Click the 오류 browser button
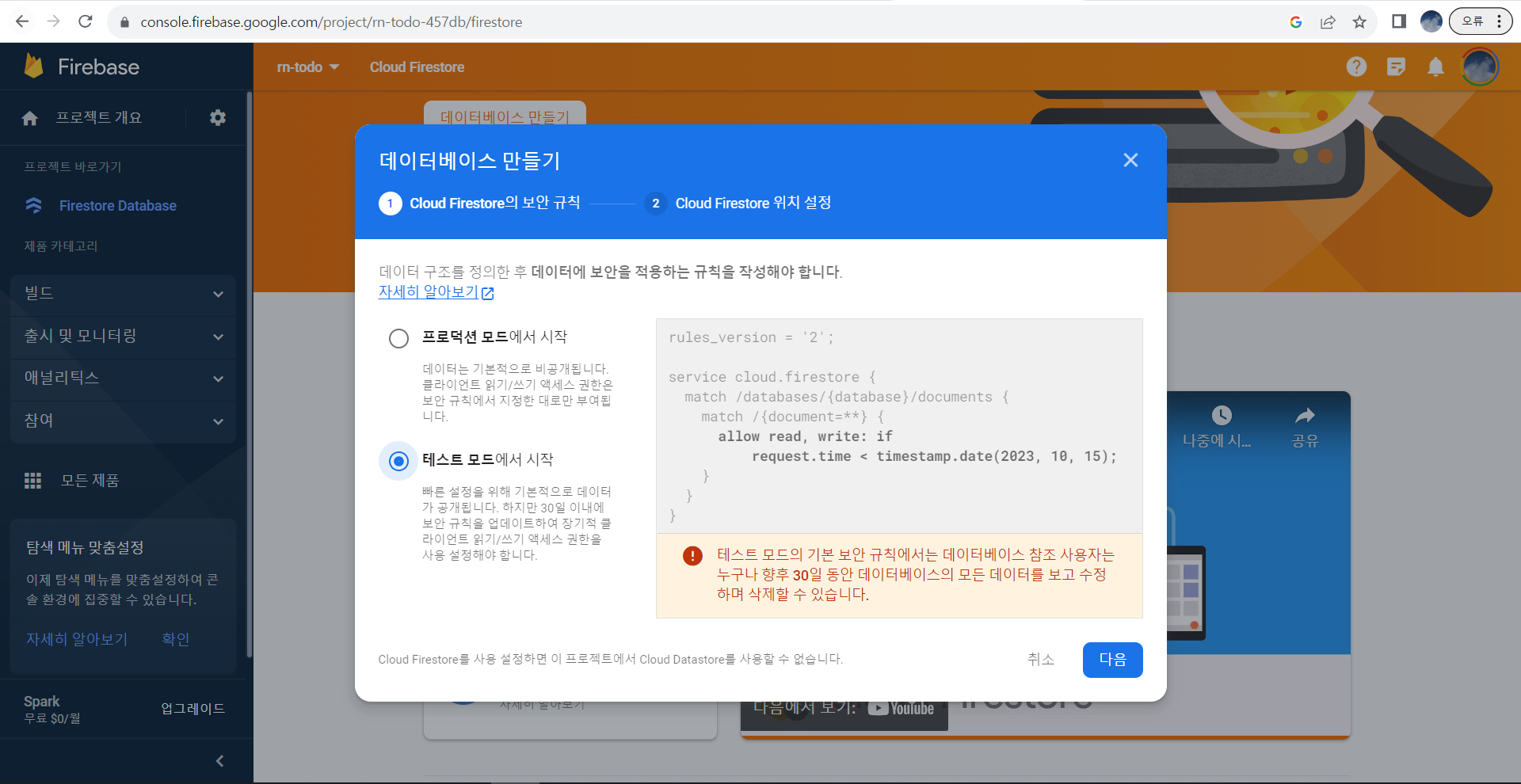 [x=1480, y=21]
